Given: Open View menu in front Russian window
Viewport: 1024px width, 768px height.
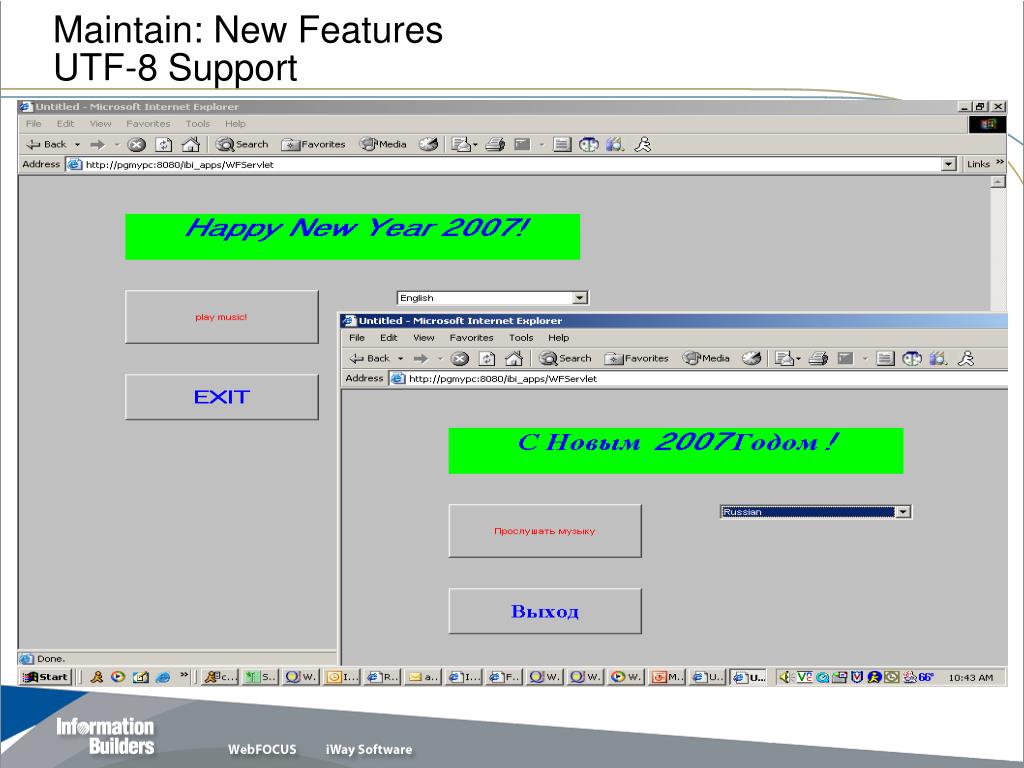Looking at the screenshot, I should (423, 338).
